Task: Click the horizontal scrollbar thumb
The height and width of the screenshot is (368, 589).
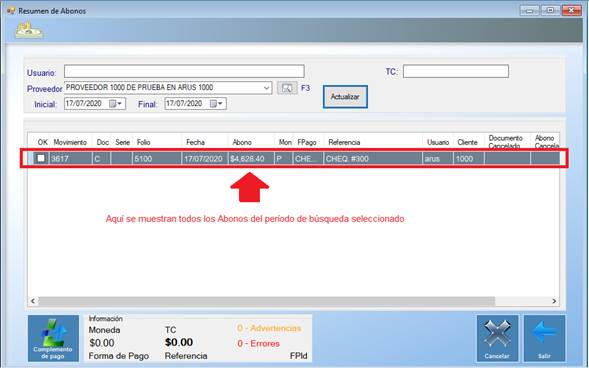Action: point(266,301)
